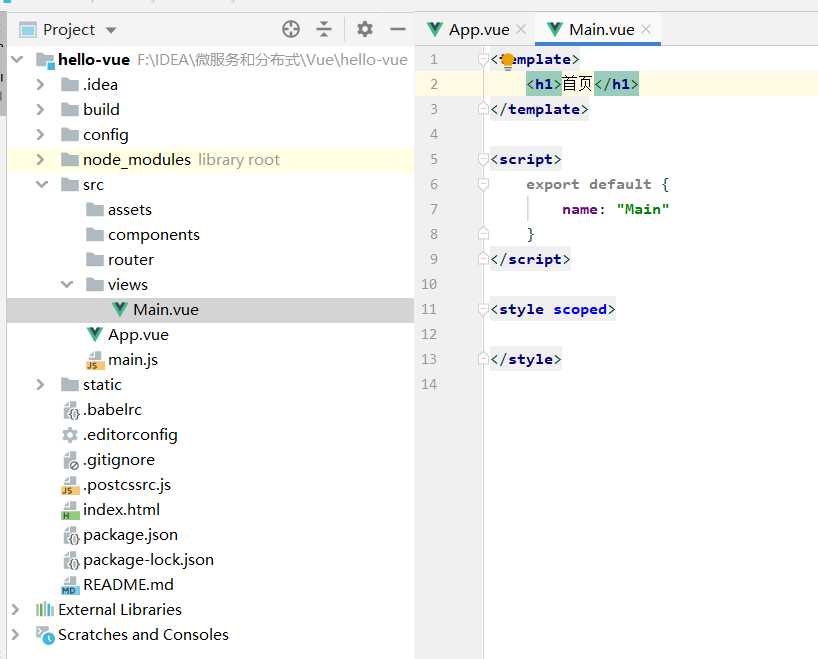Click line number 10 in the gutter
The height and width of the screenshot is (659, 818).
click(429, 284)
